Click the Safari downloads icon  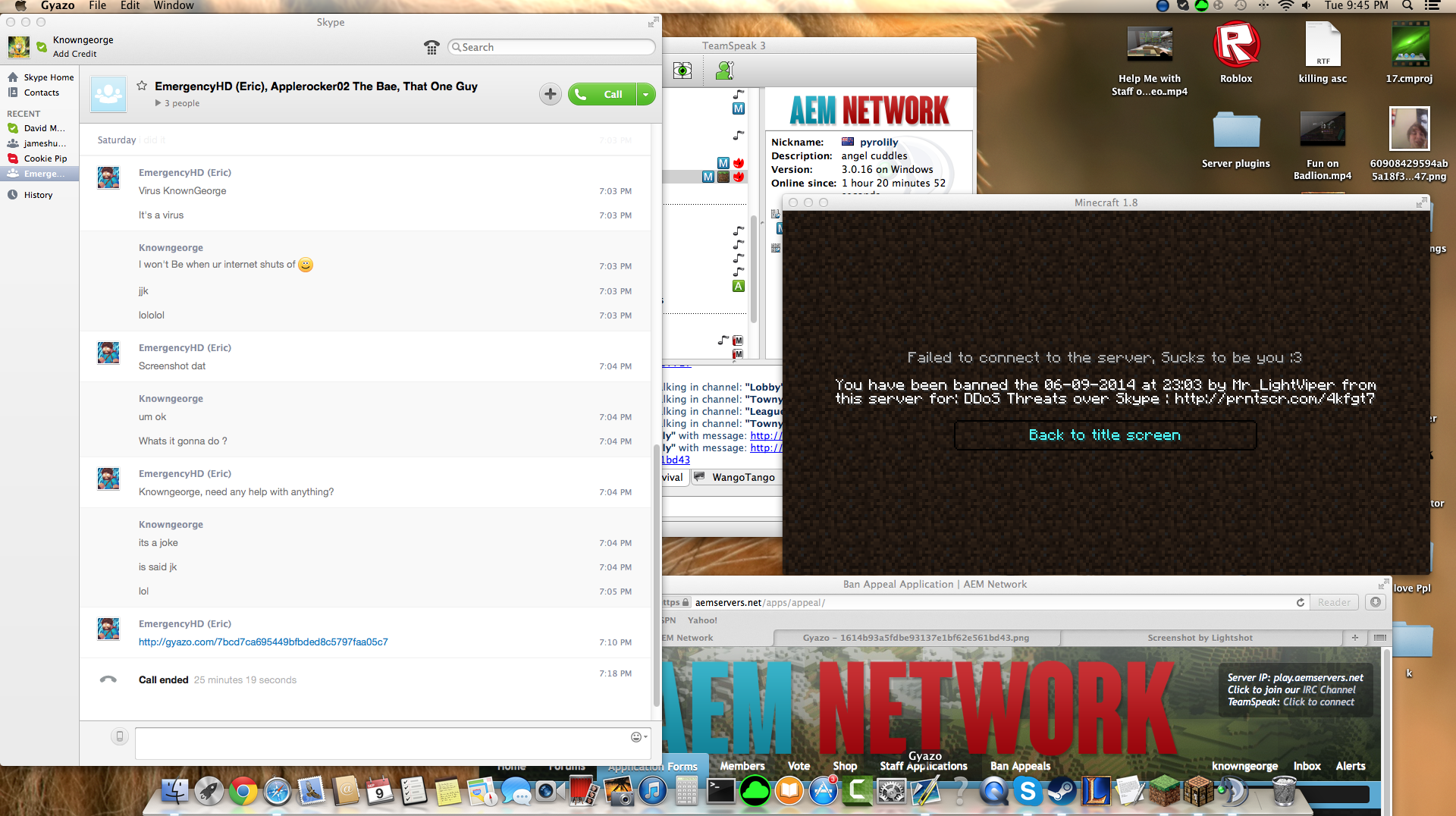pyautogui.click(x=1376, y=602)
